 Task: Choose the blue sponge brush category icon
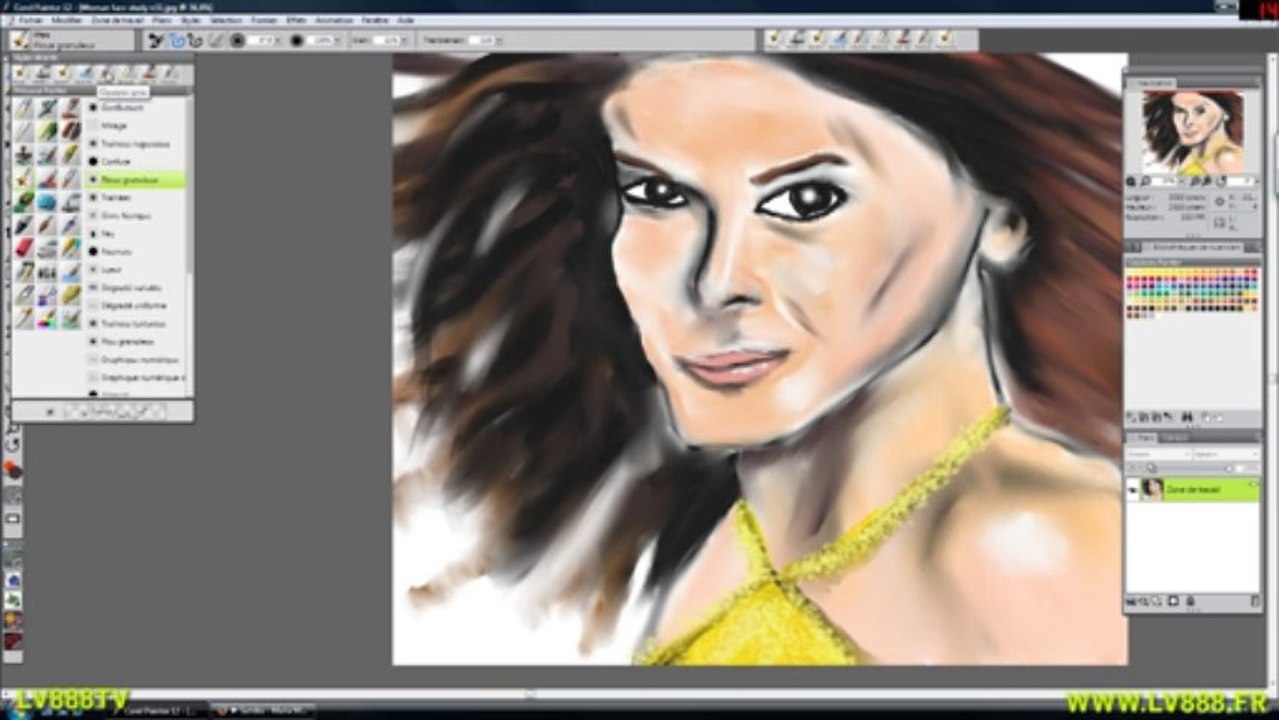tap(47, 202)
